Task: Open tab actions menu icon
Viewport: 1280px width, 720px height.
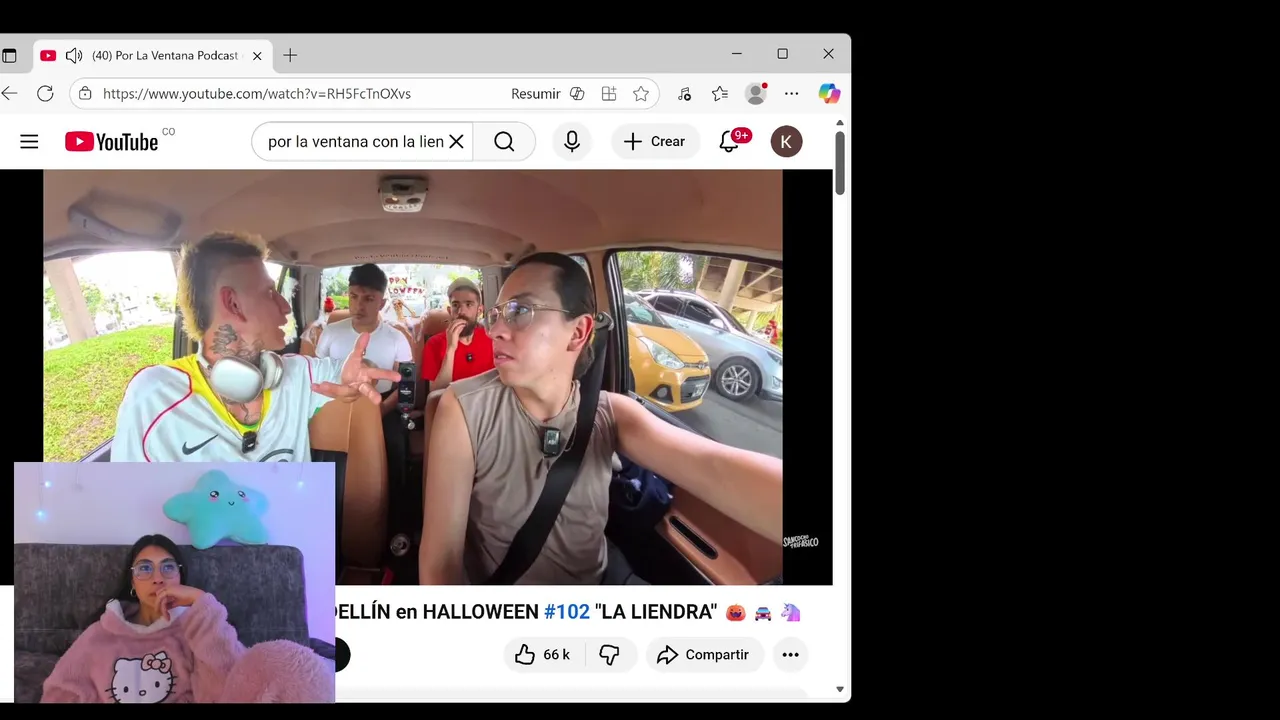Action: click(9, 56)
